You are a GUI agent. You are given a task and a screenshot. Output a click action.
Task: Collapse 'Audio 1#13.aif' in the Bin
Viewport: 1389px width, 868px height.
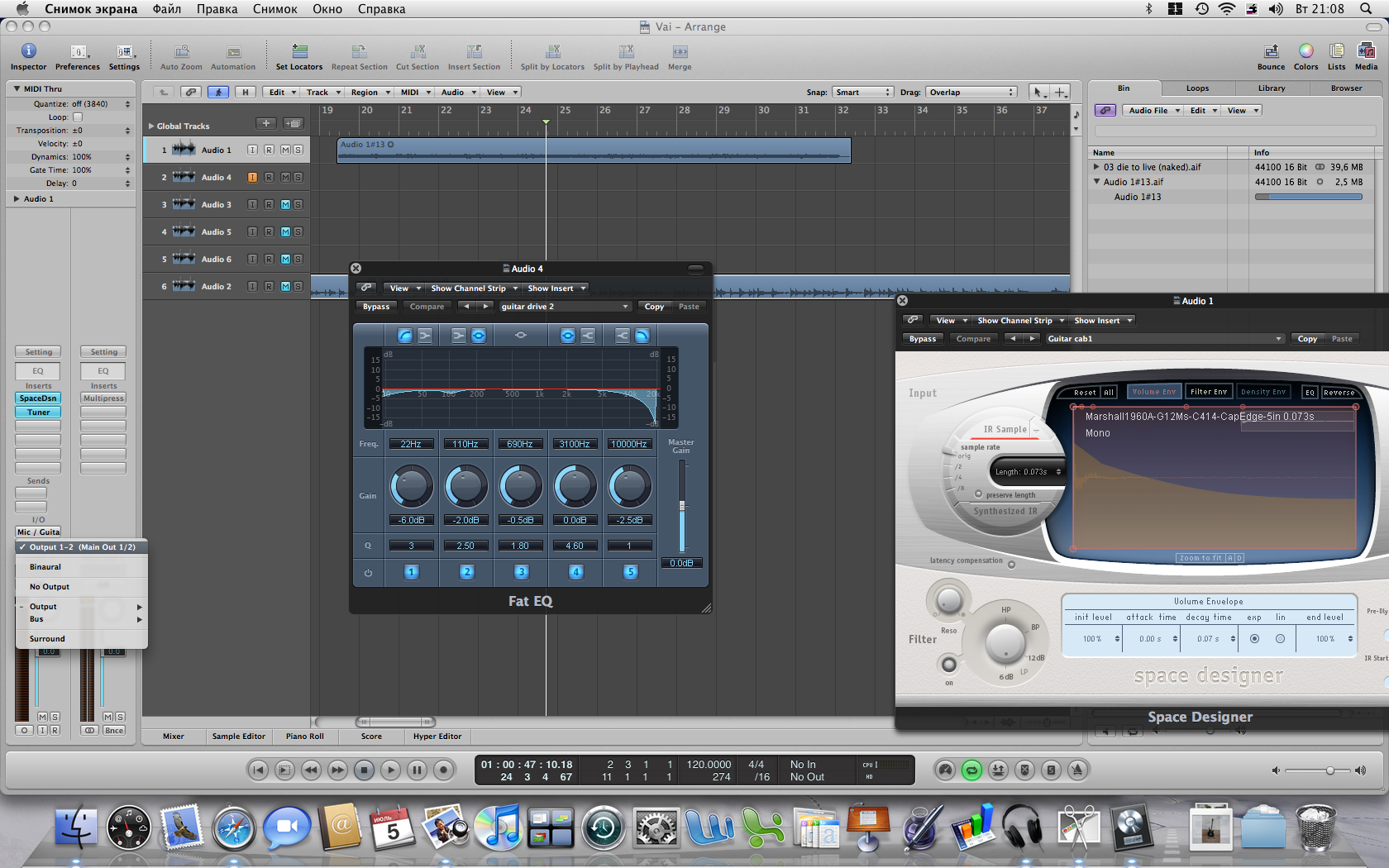tap(1097, 182)
